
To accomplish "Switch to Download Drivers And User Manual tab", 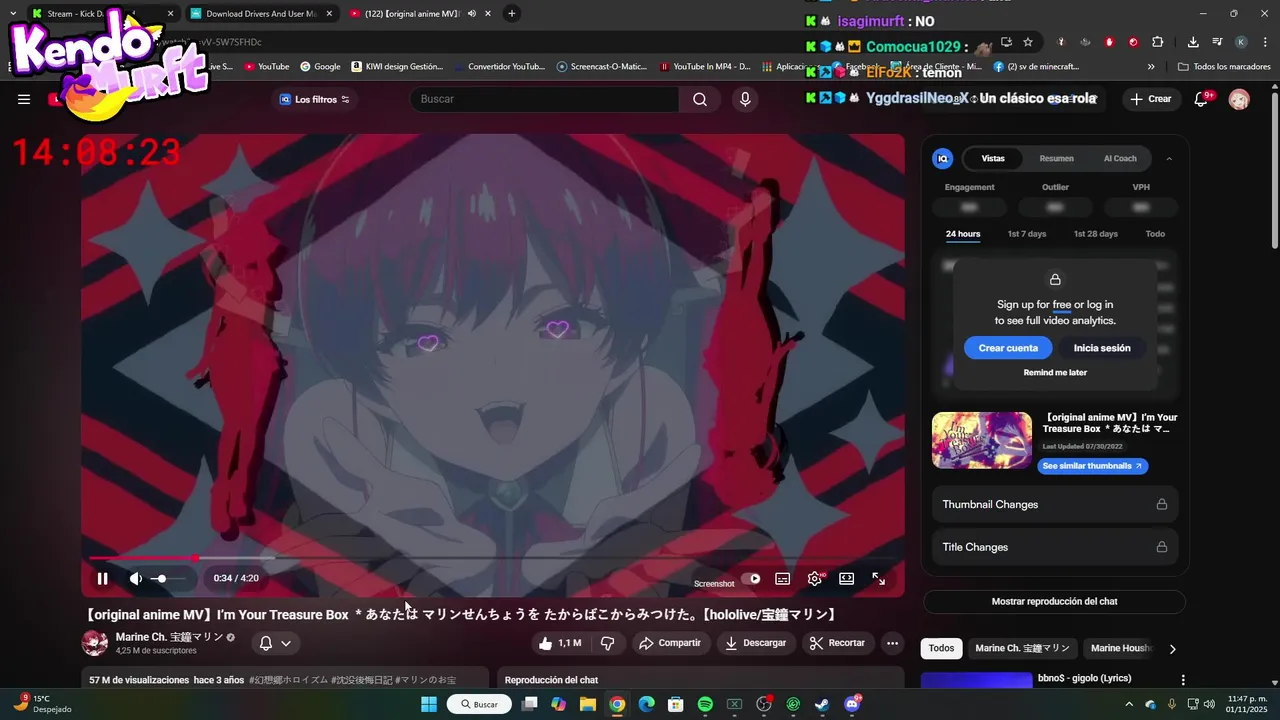I will (262, 14).
